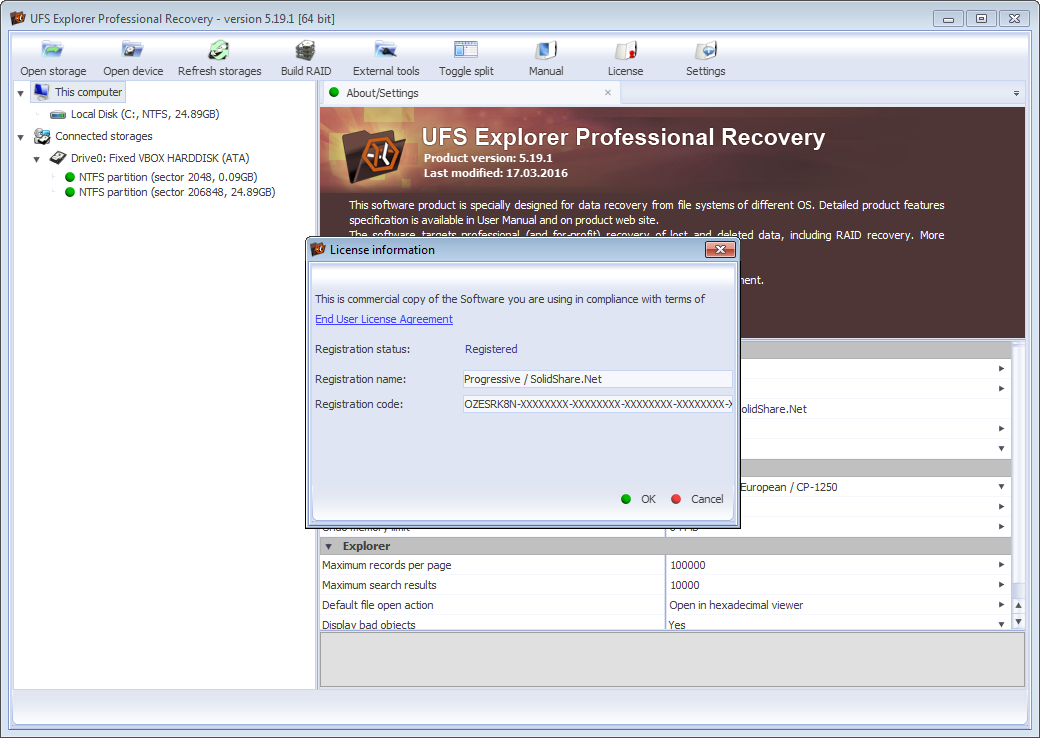Close the About/Settings tab
1040x738 pixels.
(608, 93)
